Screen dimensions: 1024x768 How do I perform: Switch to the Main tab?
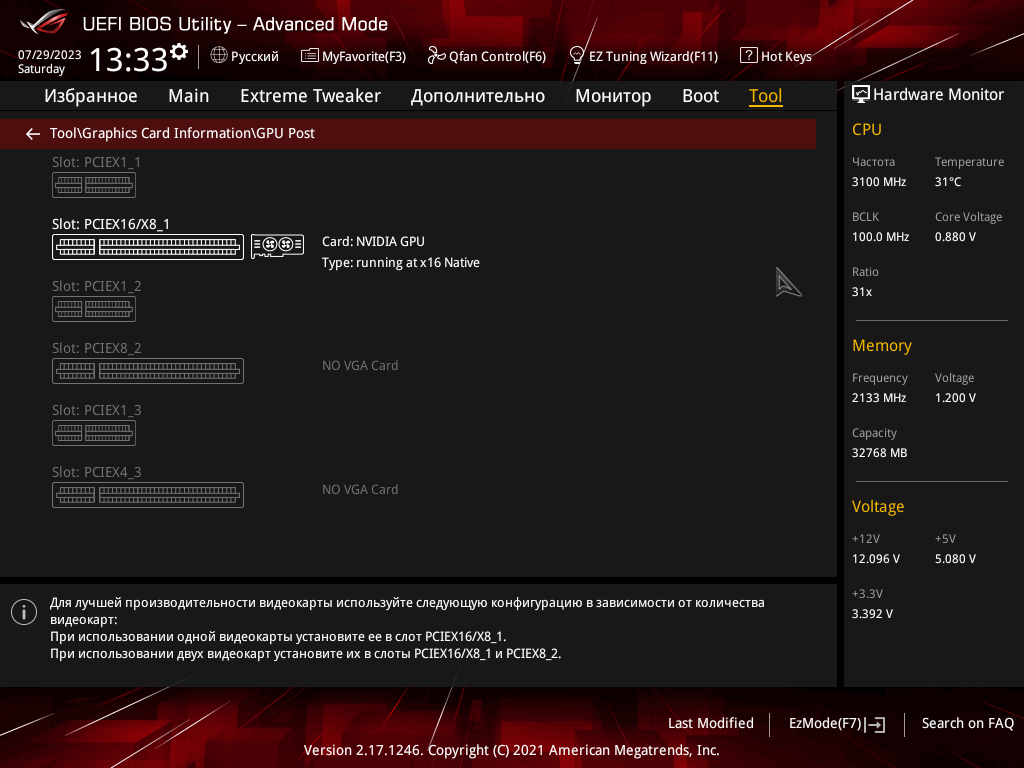point(189,96)
